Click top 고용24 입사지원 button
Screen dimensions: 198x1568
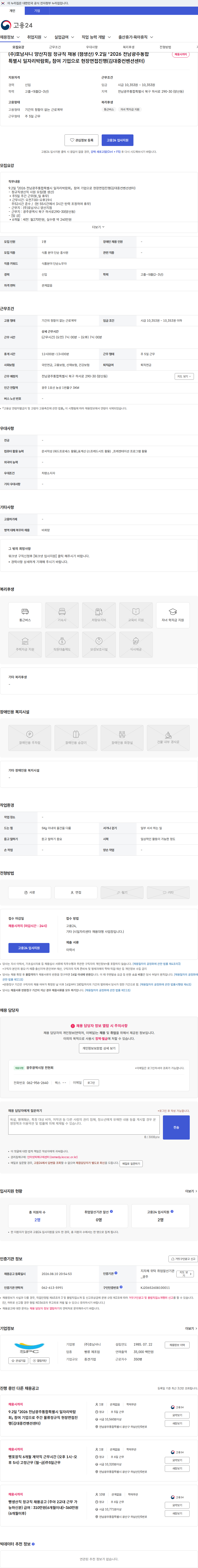point(117,140)
